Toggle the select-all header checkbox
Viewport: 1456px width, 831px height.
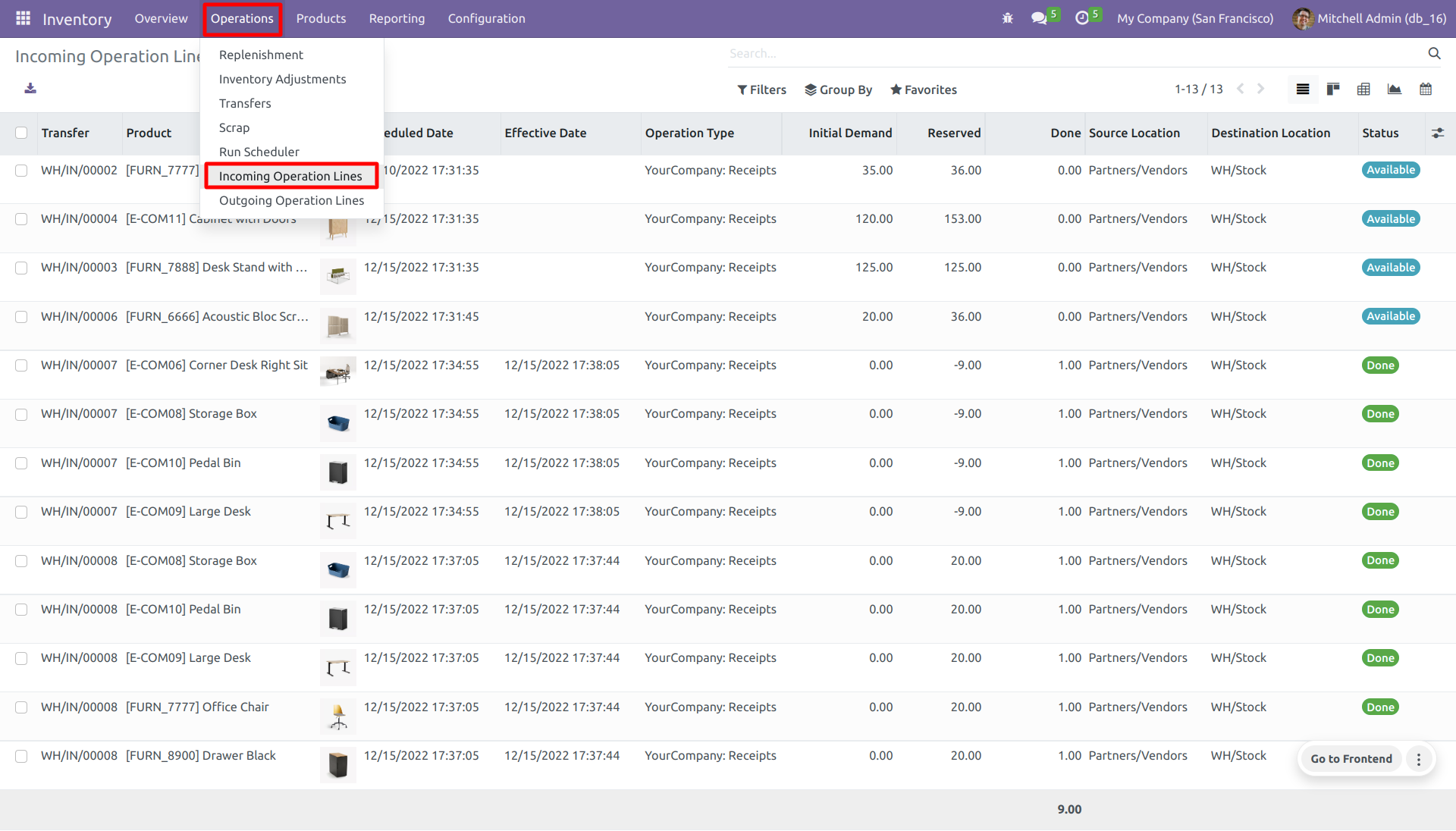[x=21, y=133]
